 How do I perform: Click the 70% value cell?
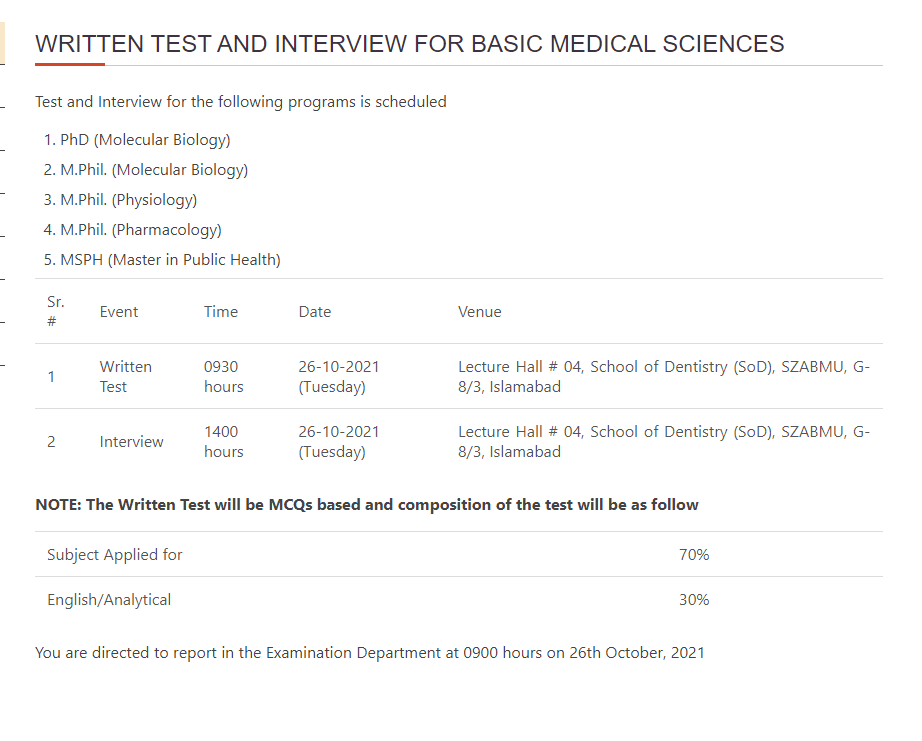(694, 555)
